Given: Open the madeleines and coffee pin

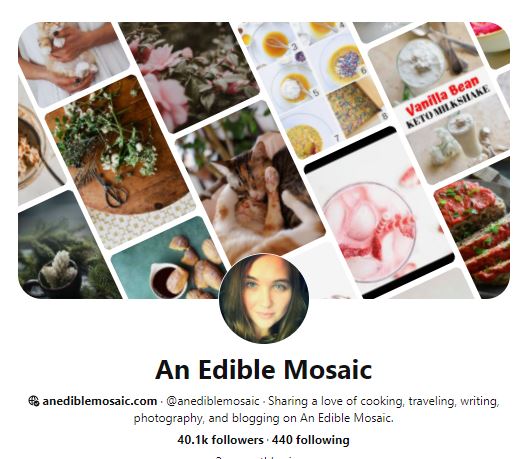Looking at the screenshot, I should (168, 262).
